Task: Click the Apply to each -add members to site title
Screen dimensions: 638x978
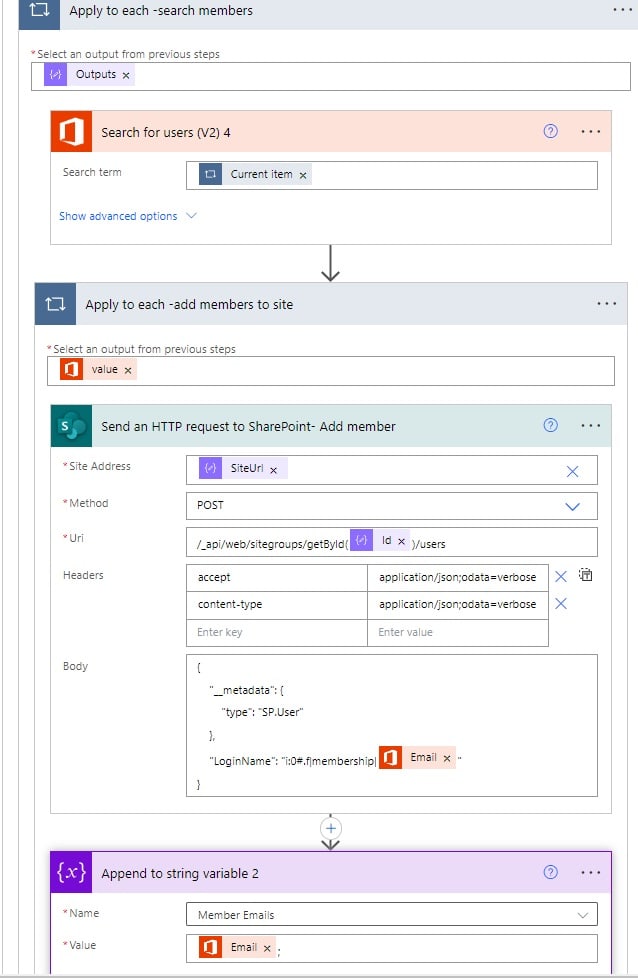Action: (189, 305)
